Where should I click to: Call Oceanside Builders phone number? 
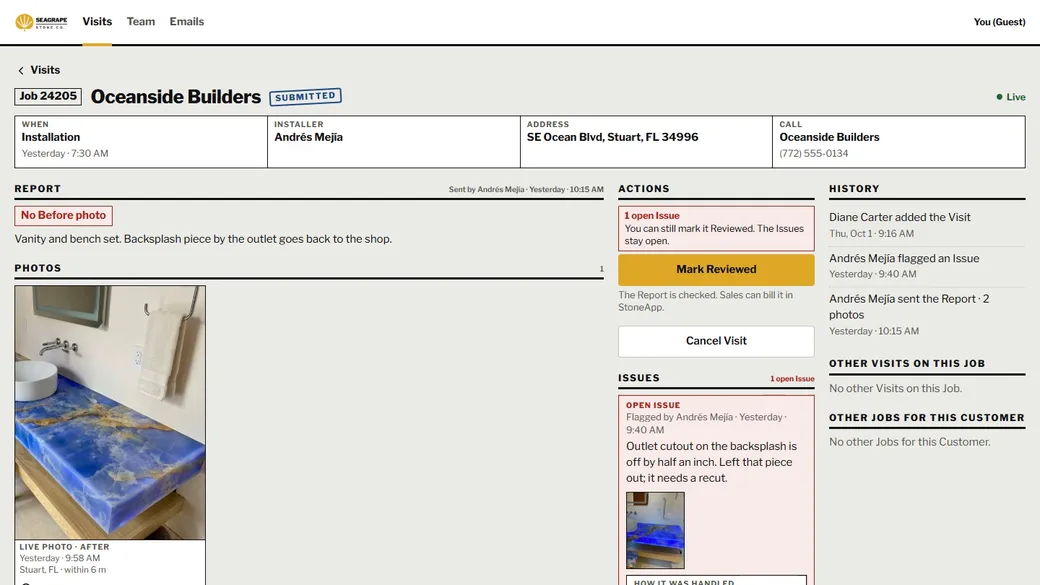pos(813,153)
